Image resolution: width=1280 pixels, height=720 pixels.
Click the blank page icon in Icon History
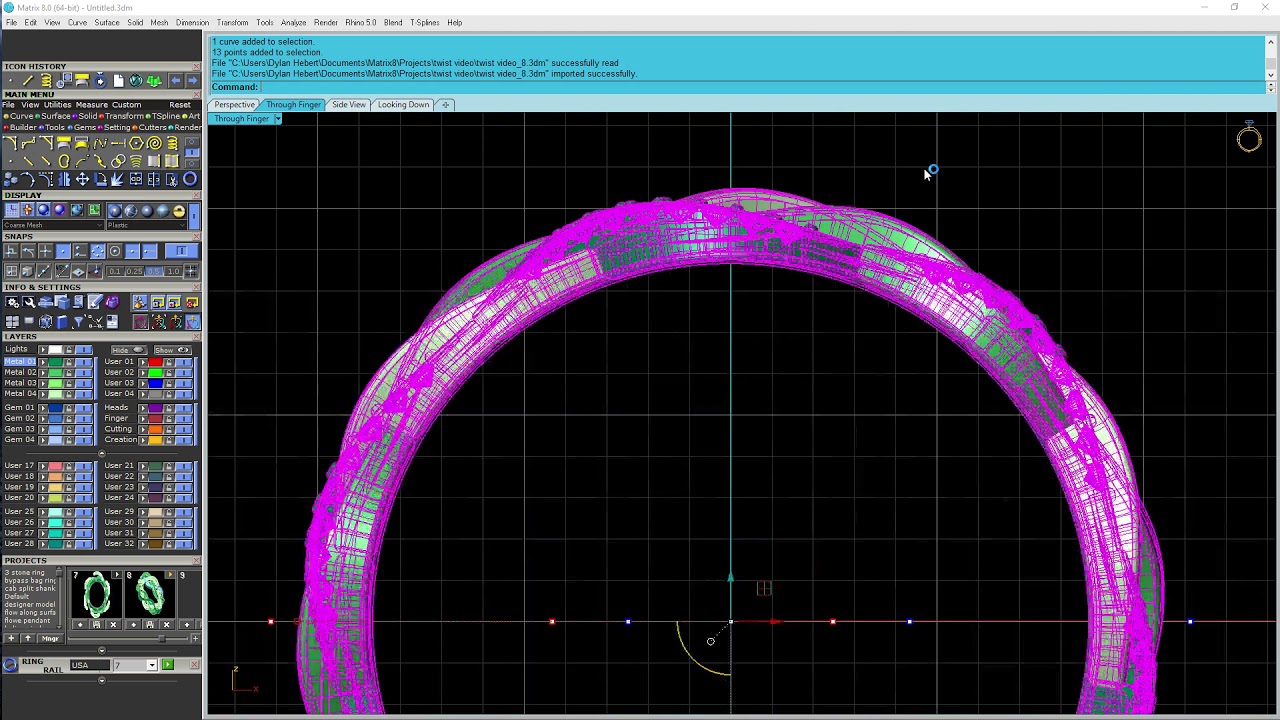tap(118, 80)
